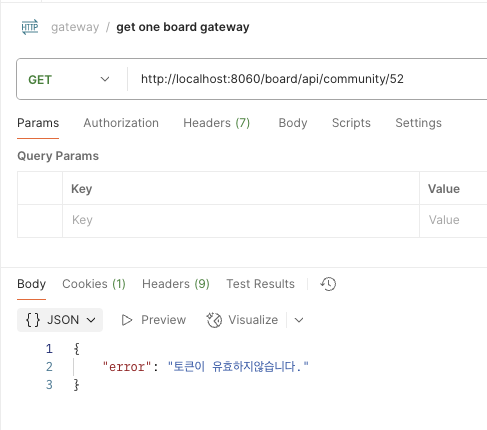Screen dimensions: 487x430
Task: Select the request name 'get one board gateway'
Action: point(183,27)
